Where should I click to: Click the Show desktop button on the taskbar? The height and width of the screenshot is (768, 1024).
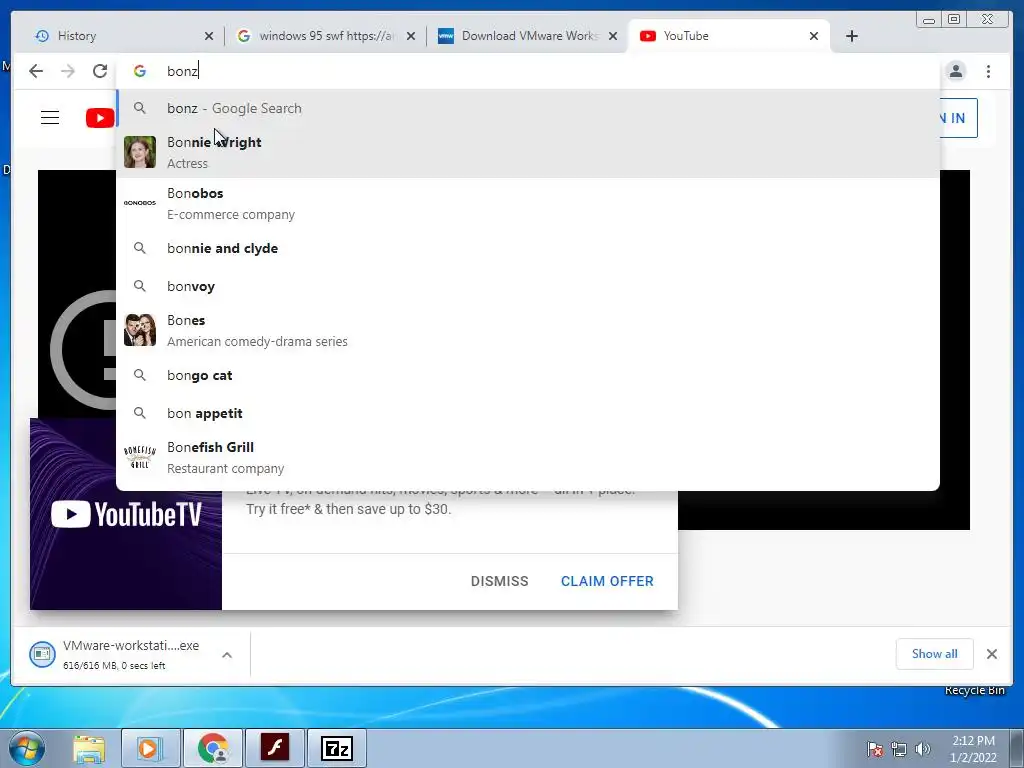(x=1017, y=748)
